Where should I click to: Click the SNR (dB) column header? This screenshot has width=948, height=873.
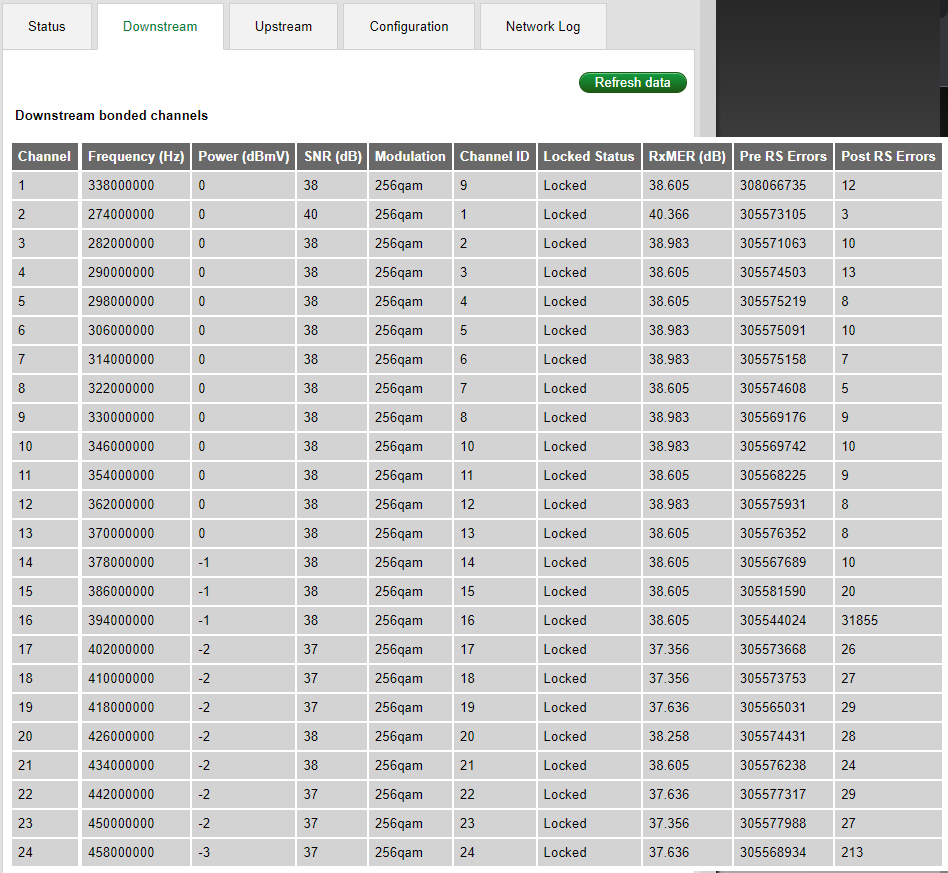333,156
